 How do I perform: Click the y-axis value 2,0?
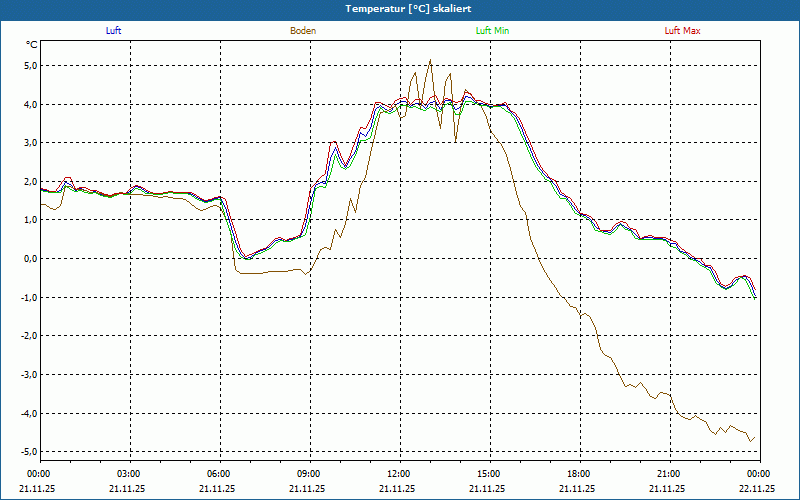[30, 181]
